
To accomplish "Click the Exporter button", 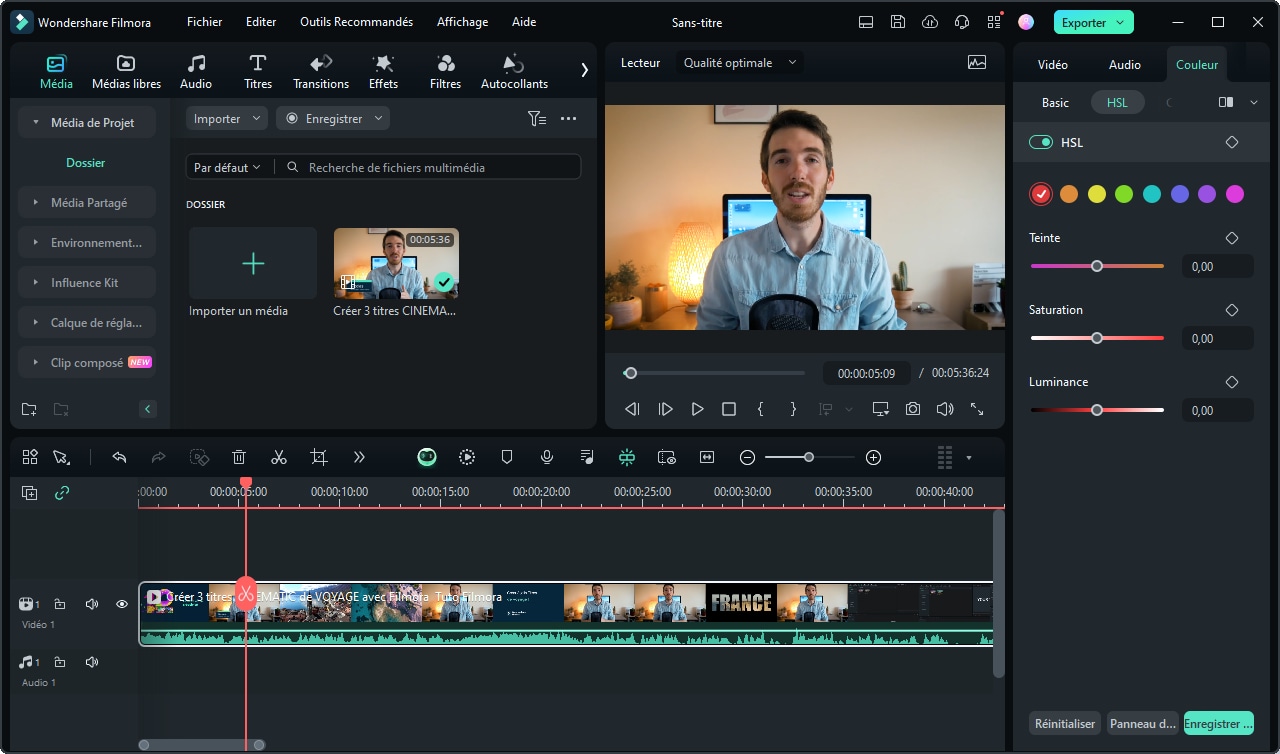I will [1093, 22].
